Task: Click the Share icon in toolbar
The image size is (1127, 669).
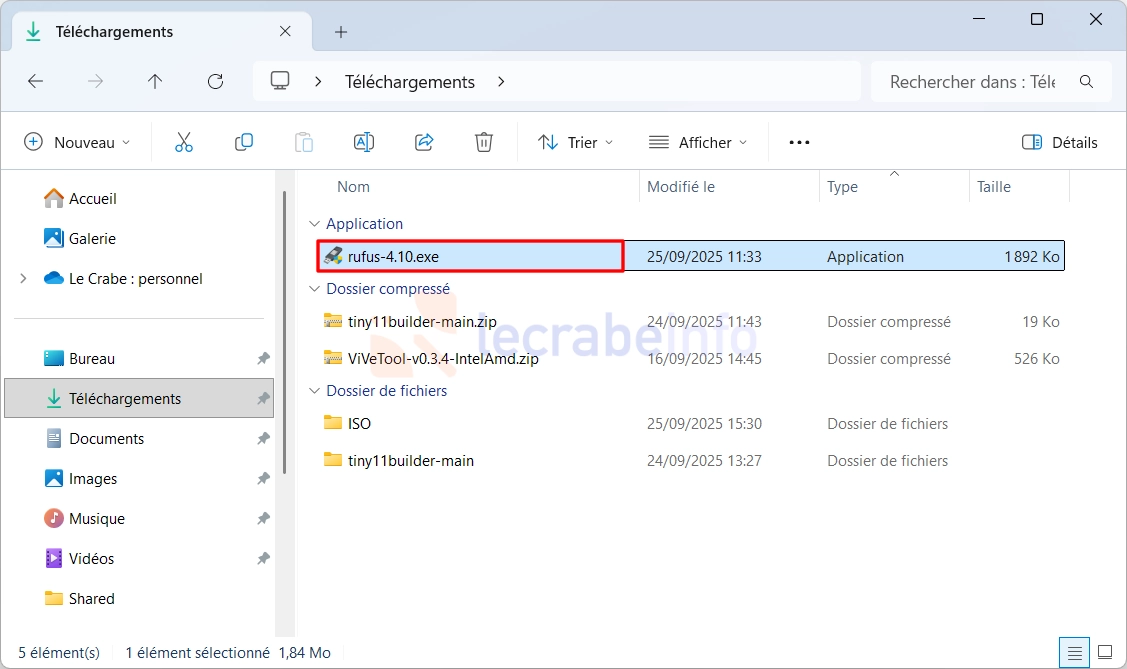Action: (x=424, y=142)
